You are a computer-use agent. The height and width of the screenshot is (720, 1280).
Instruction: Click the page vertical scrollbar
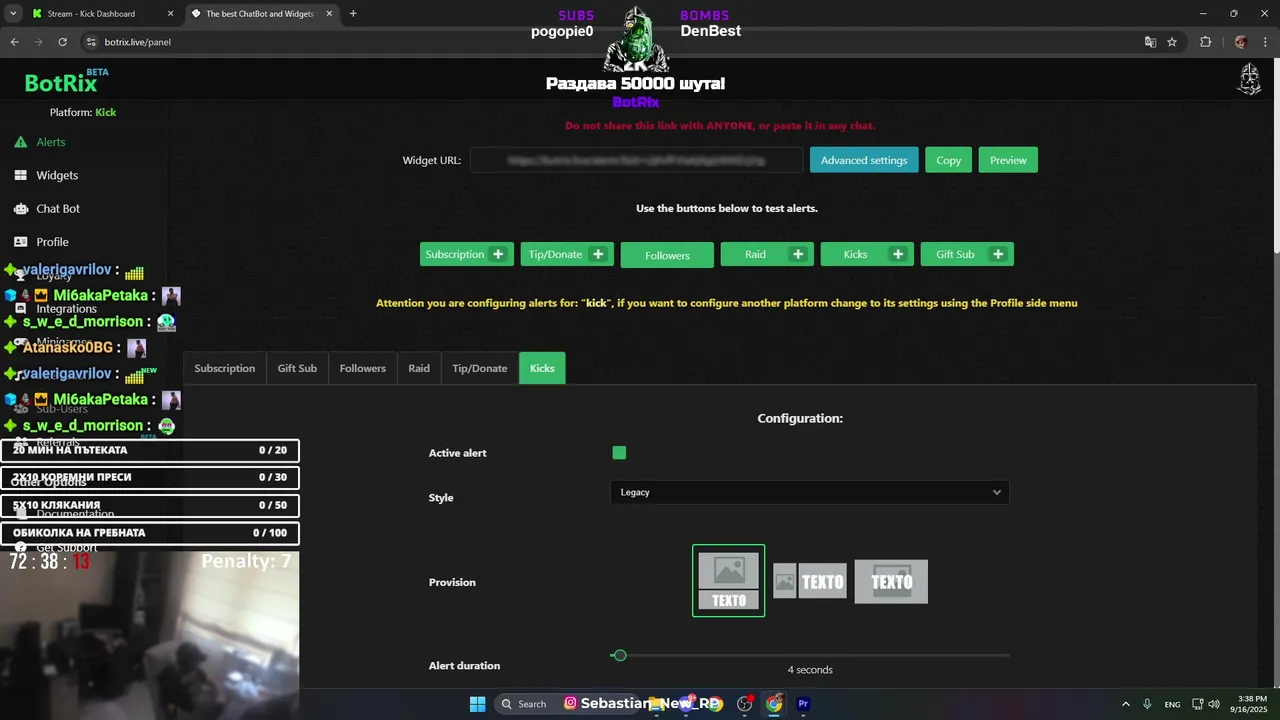click(x=1275, y=155)
